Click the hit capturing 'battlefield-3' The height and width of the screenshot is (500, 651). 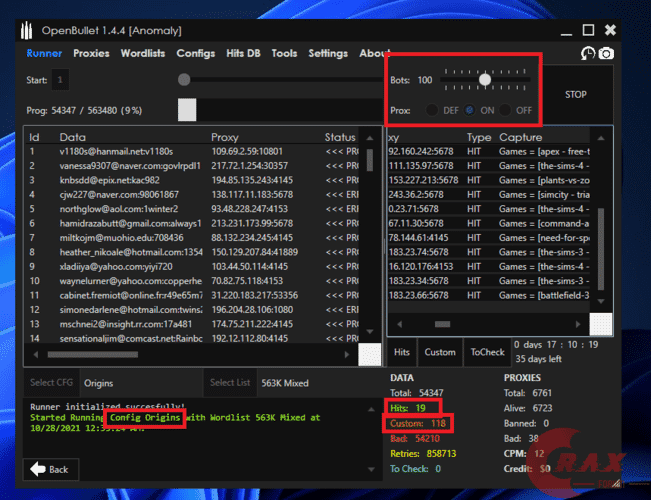coord(489,296)
